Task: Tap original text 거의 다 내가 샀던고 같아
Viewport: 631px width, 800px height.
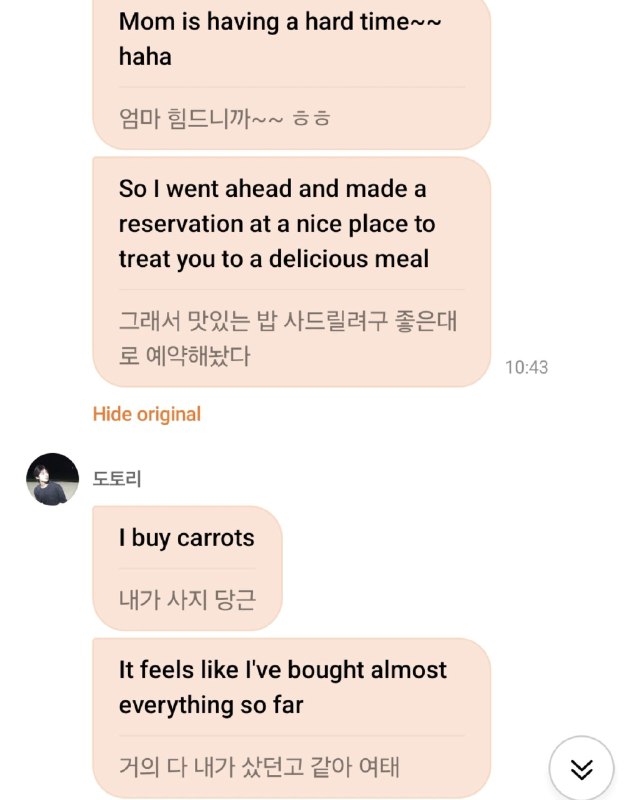Action: pos(236,766)
